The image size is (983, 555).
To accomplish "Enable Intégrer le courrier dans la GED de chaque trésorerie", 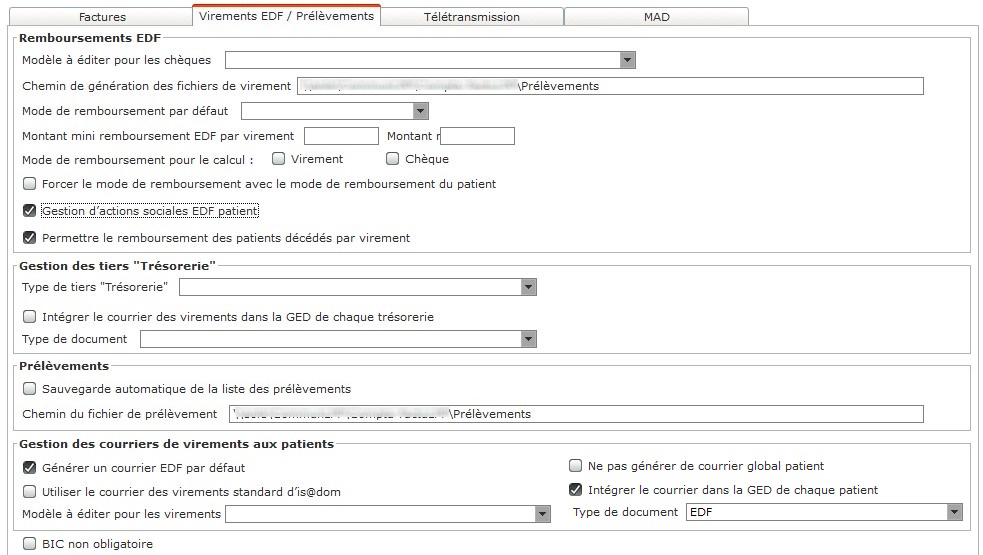I will pyautogui.click(x=29, y=317).
